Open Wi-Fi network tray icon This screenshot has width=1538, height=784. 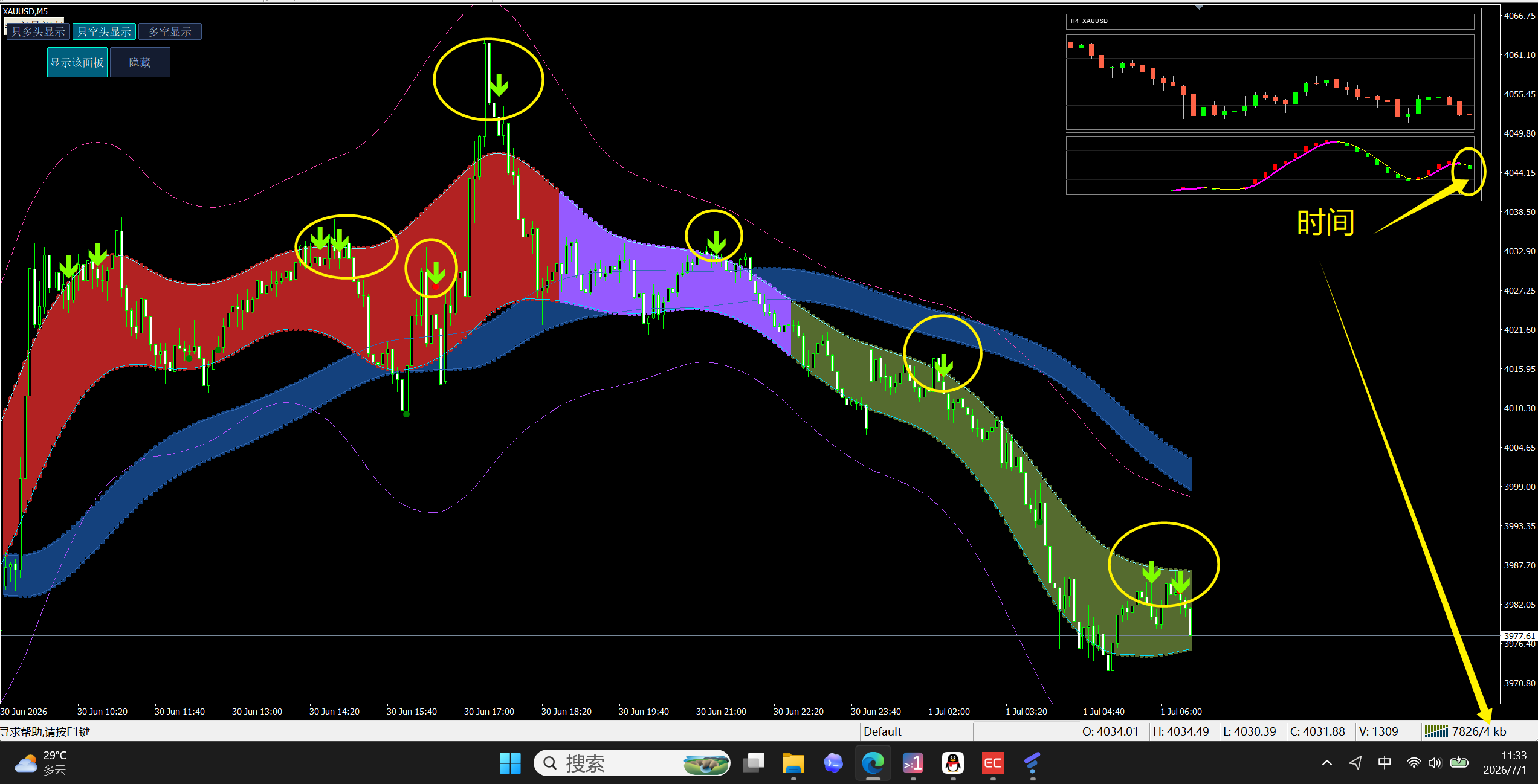[1414, 763]
